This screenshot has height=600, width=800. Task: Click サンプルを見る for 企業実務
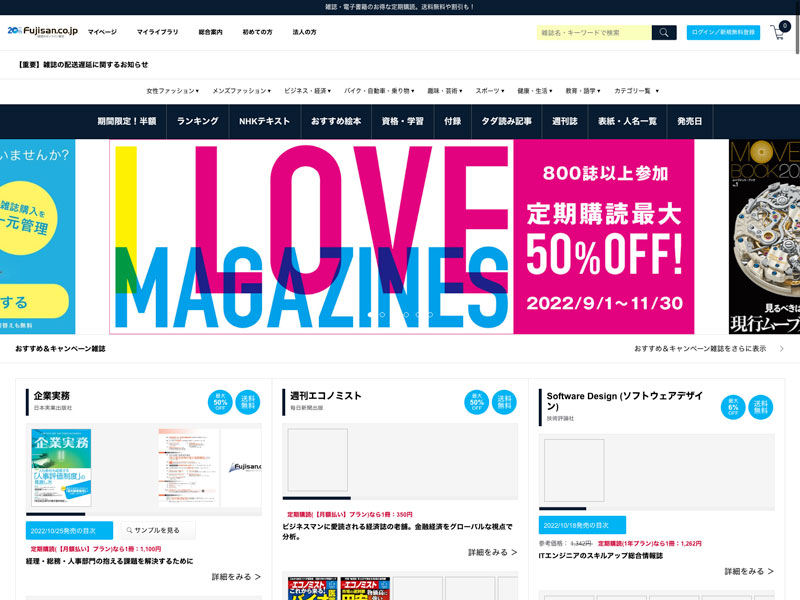(x=158, y=530)
